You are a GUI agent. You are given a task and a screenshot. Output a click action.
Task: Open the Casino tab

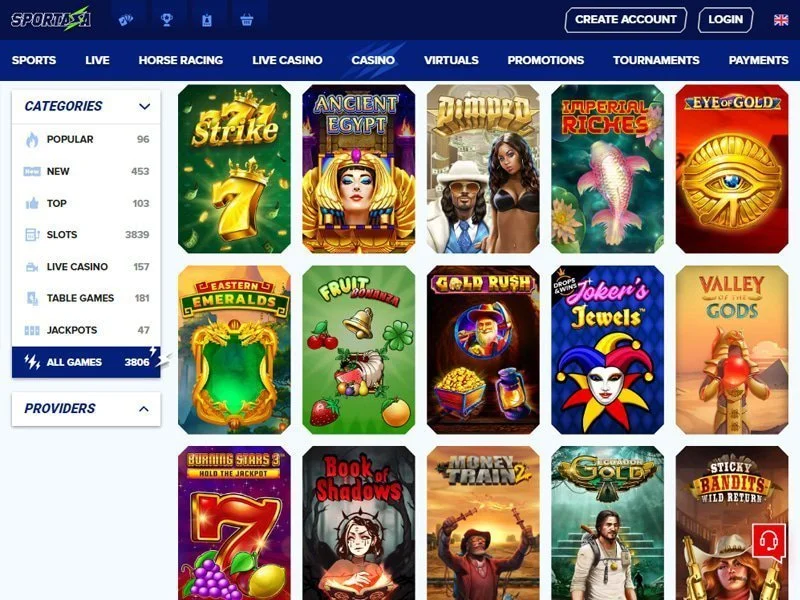373,60
